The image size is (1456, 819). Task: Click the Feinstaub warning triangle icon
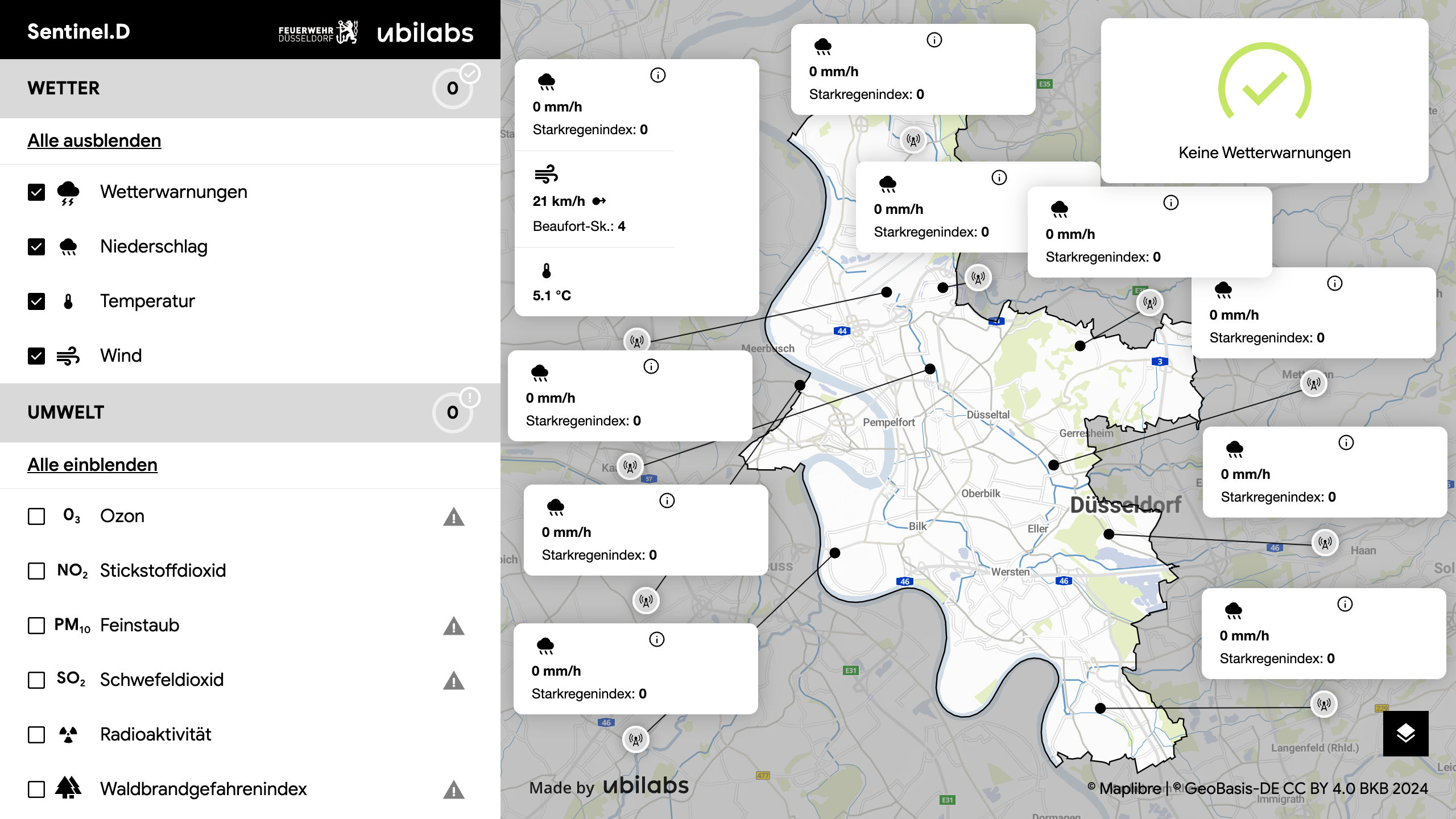click(453, 626)
